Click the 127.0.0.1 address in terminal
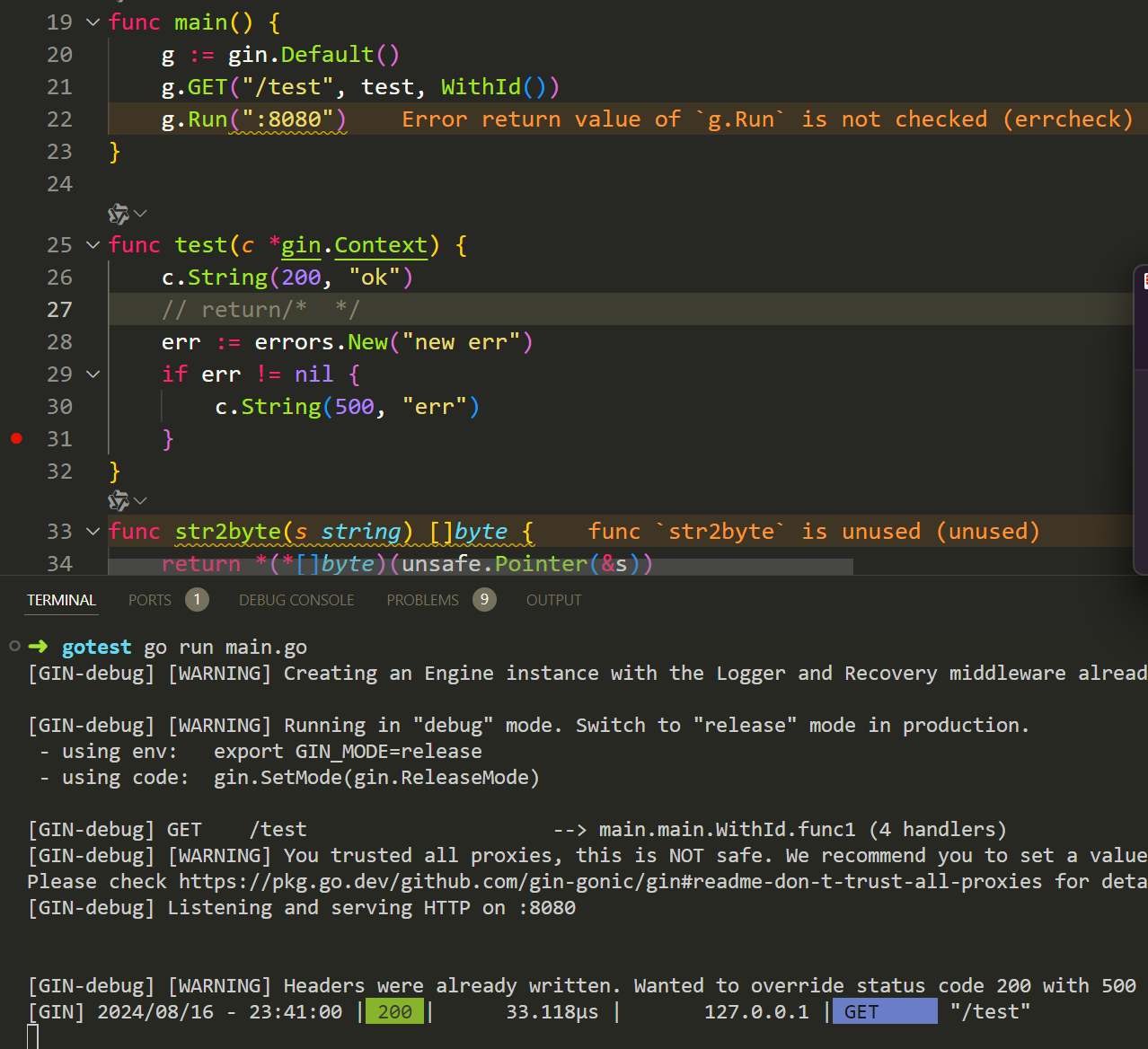Screen dimensions: 1148x1049 [757, 1012]
